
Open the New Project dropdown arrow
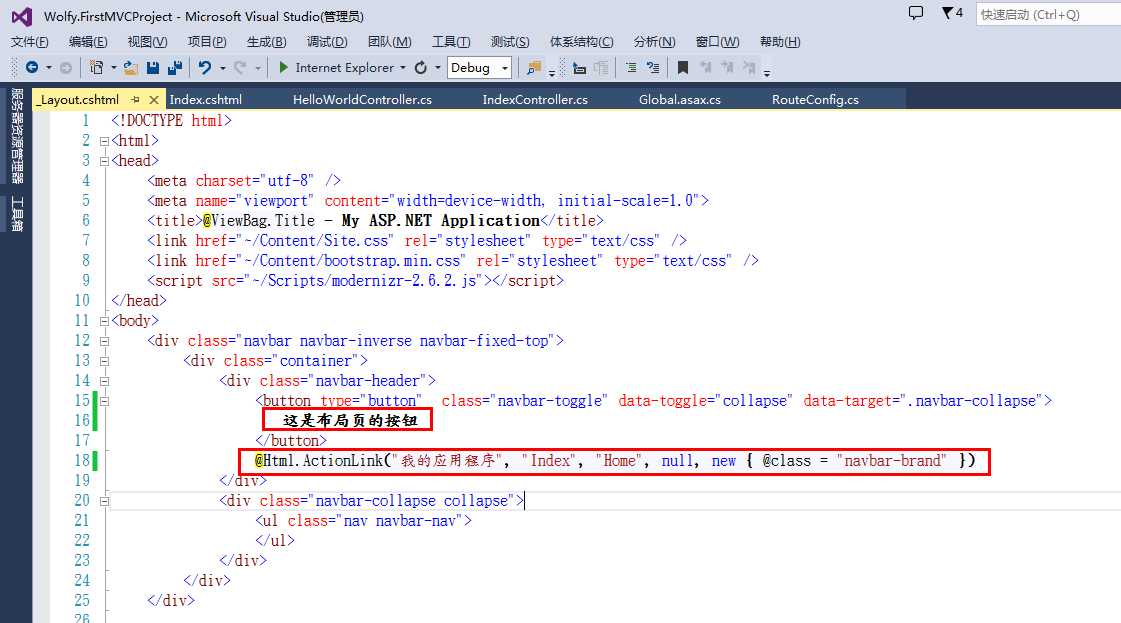pyautogui.click(x=114, y=68)
